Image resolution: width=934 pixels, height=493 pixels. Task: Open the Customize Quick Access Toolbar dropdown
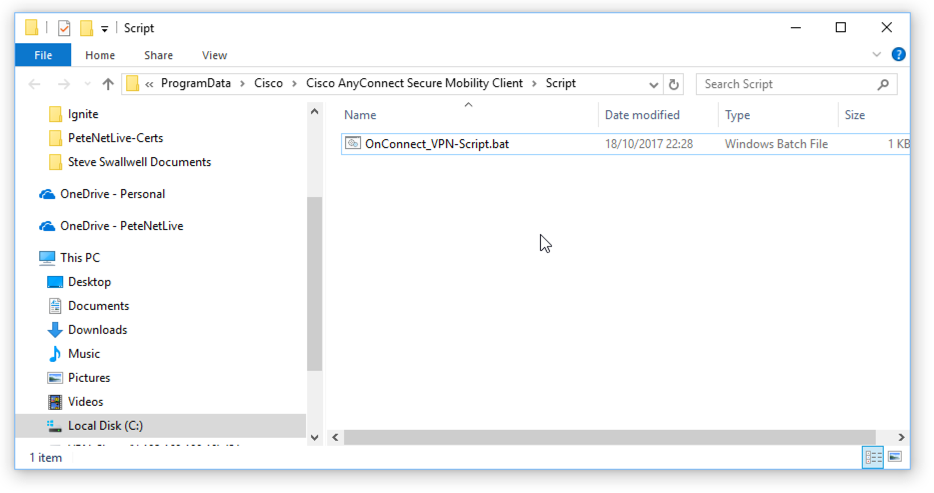click(x=104, y=29)
